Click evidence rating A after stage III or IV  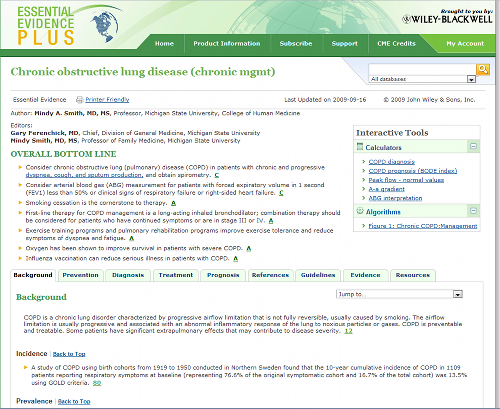click(271, 221)
